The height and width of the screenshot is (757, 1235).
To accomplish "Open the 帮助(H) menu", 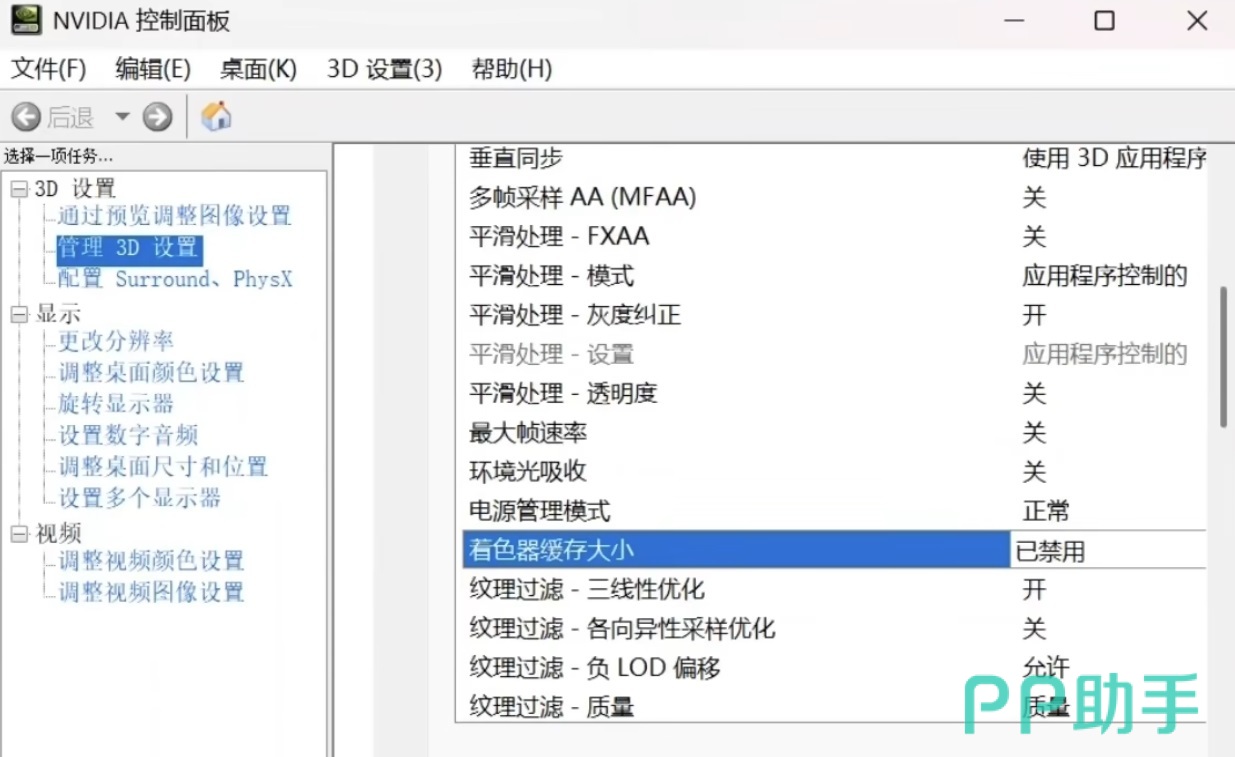I will tap(512, 69).
